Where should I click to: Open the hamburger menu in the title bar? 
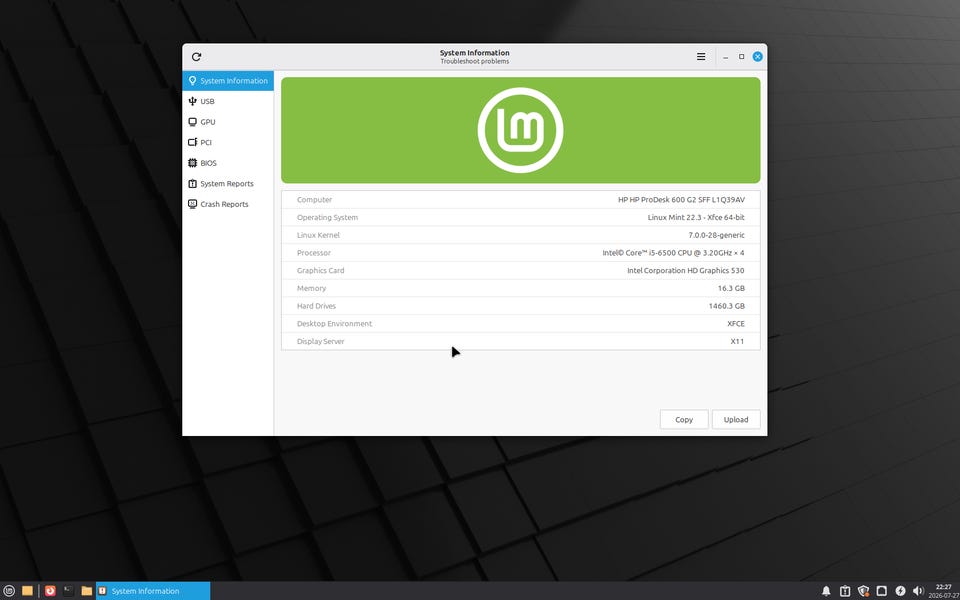[x=701, y=56]
